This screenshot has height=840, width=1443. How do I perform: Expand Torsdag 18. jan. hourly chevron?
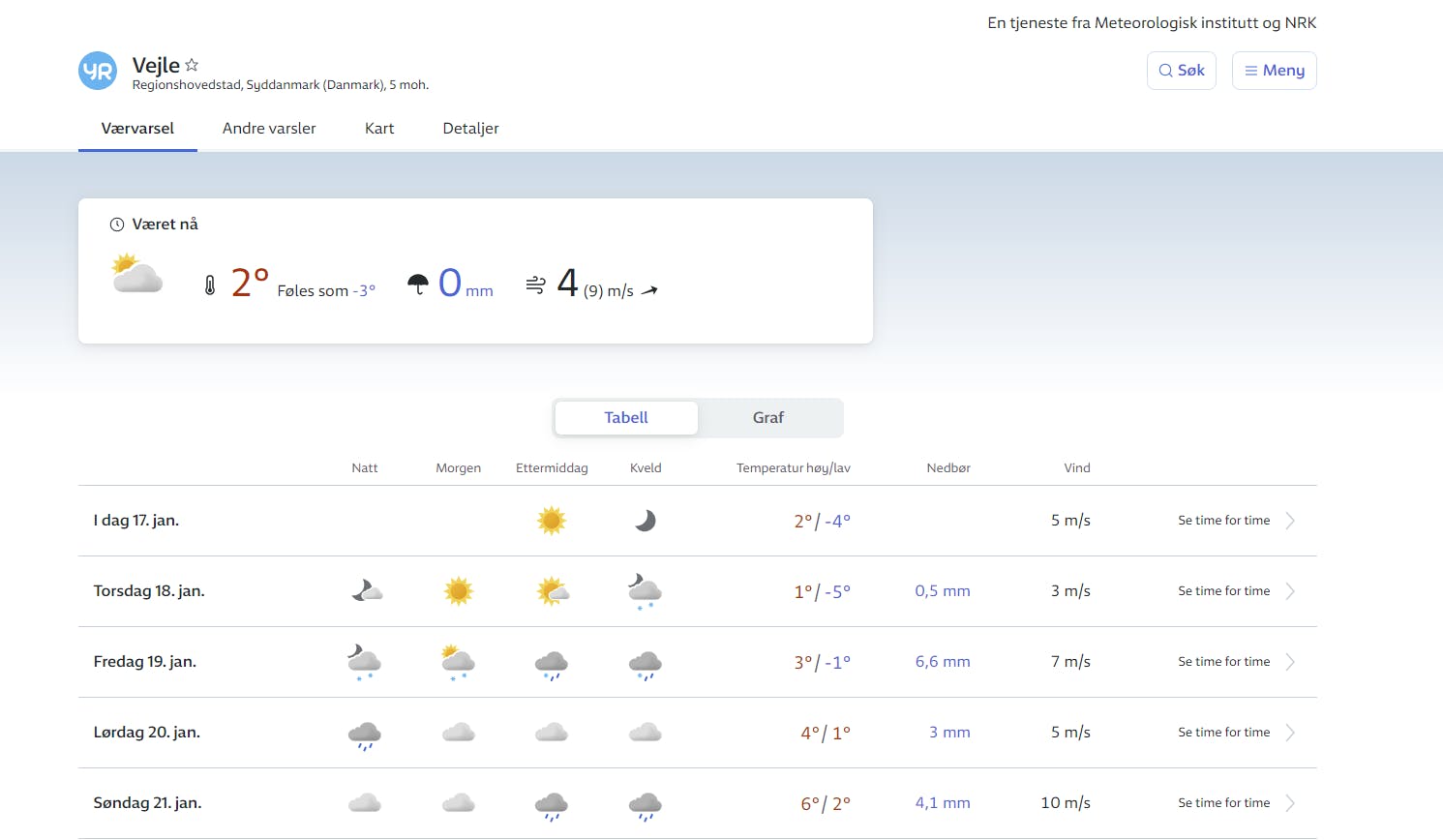point(1290,591)
